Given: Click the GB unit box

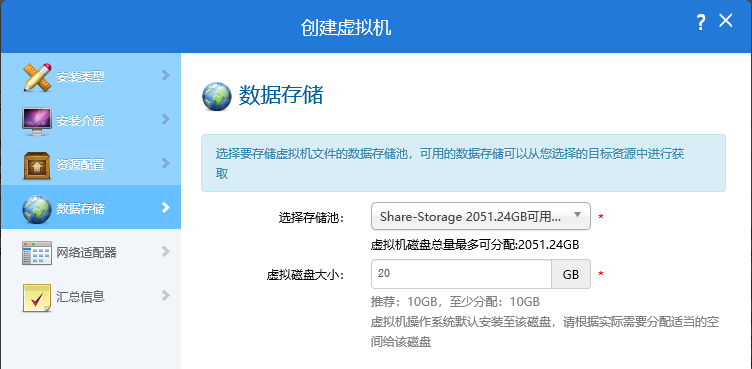Looking at the screenshot, I should coord(571,274).
